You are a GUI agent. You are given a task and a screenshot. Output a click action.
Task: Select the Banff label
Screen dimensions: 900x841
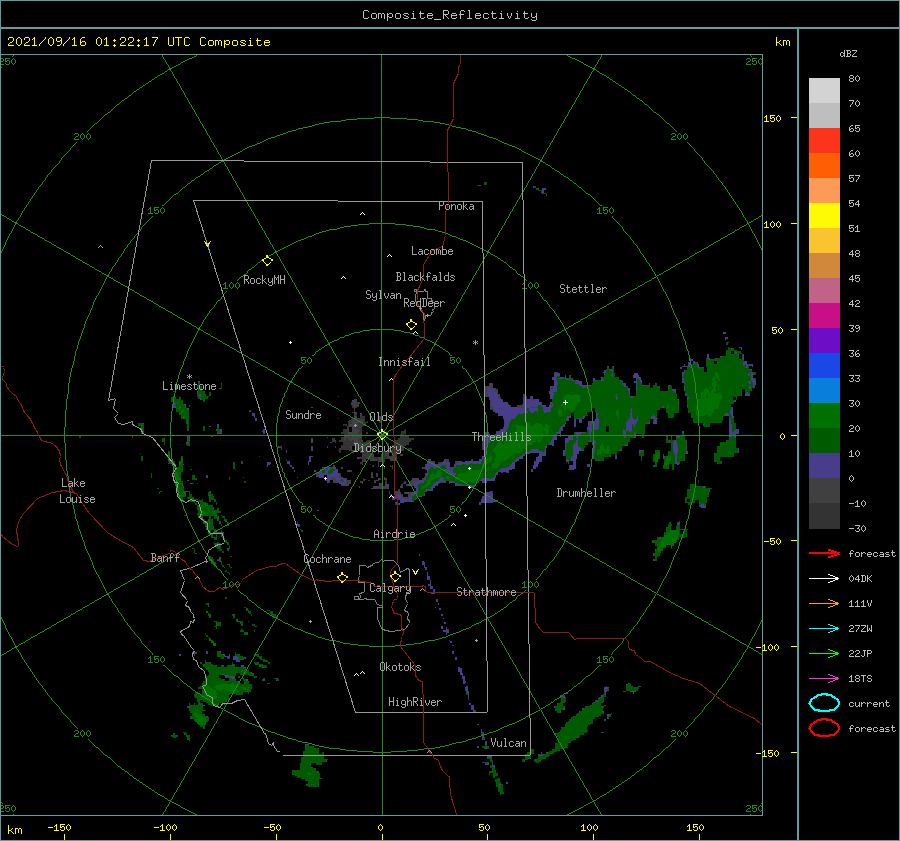[165, 557]
